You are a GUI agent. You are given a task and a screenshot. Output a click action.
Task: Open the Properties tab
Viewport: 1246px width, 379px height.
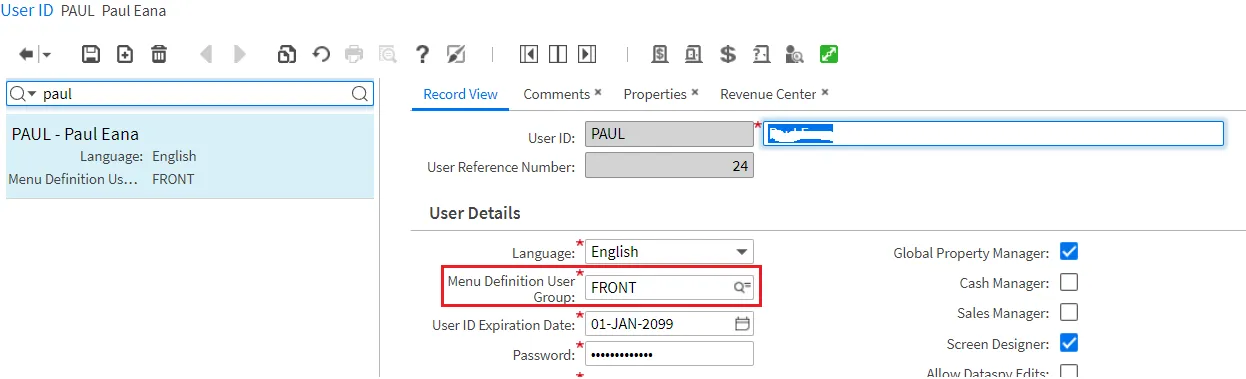[655, 94]
